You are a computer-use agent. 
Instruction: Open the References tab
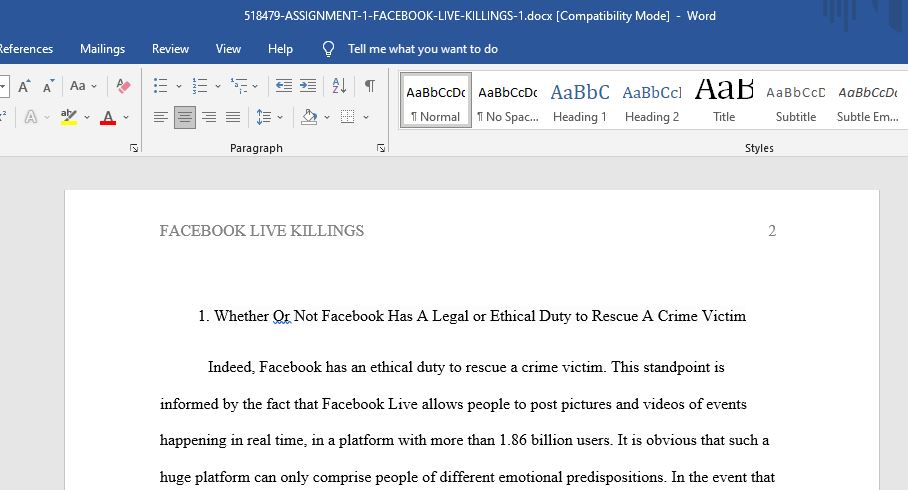(25, 49)
